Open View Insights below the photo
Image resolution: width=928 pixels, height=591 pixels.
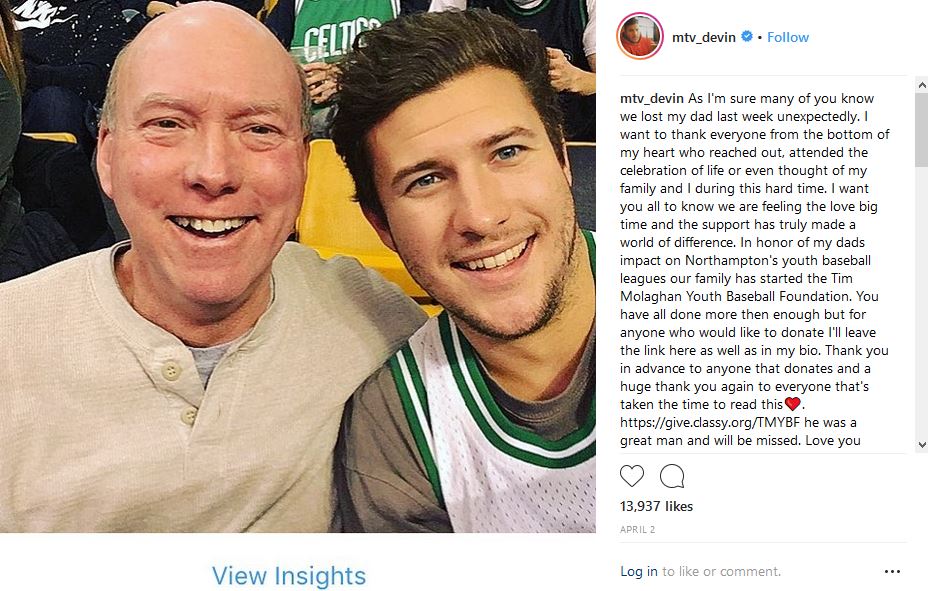[289, 575]
